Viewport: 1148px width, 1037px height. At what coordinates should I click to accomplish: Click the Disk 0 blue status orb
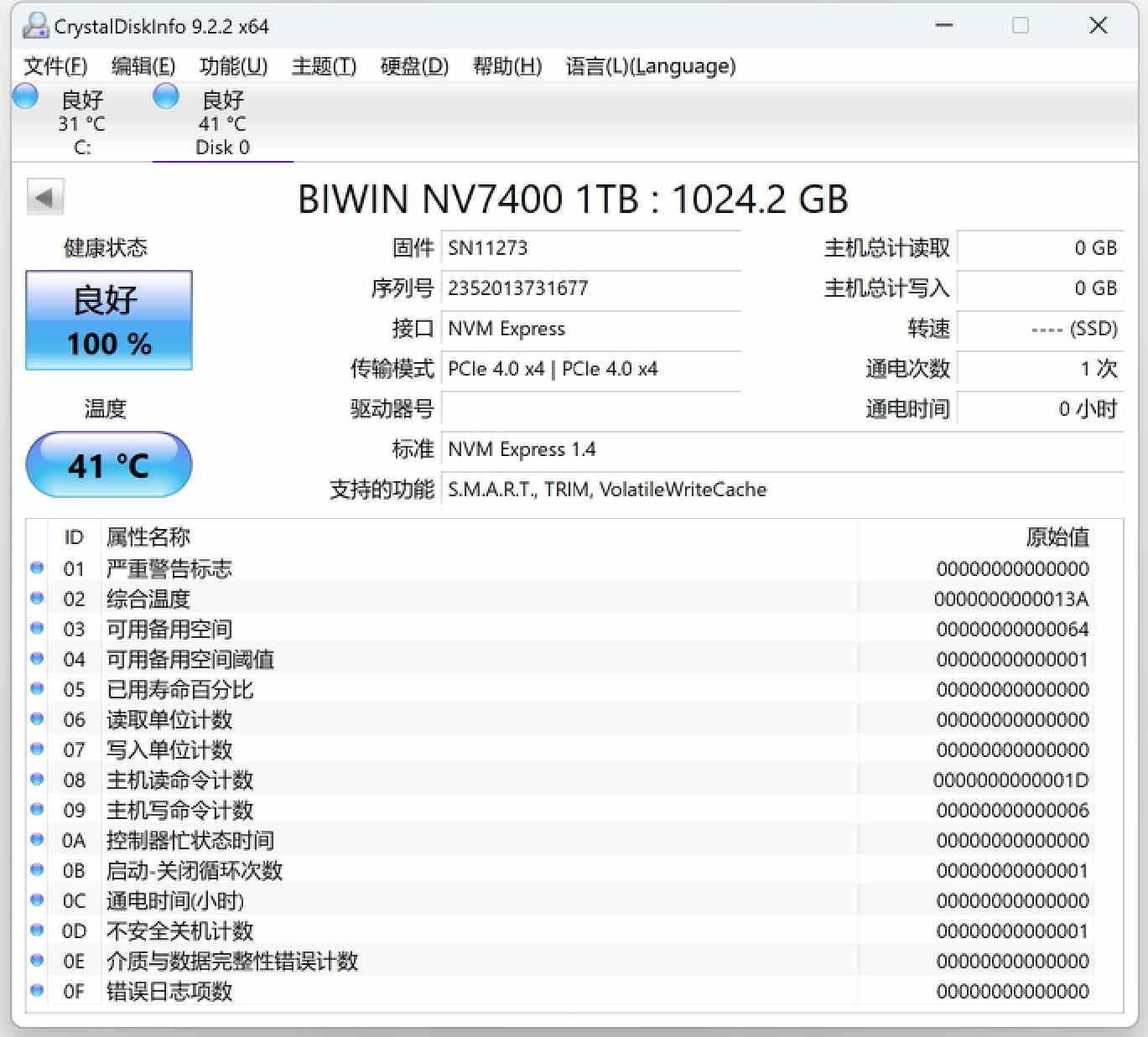166,96
